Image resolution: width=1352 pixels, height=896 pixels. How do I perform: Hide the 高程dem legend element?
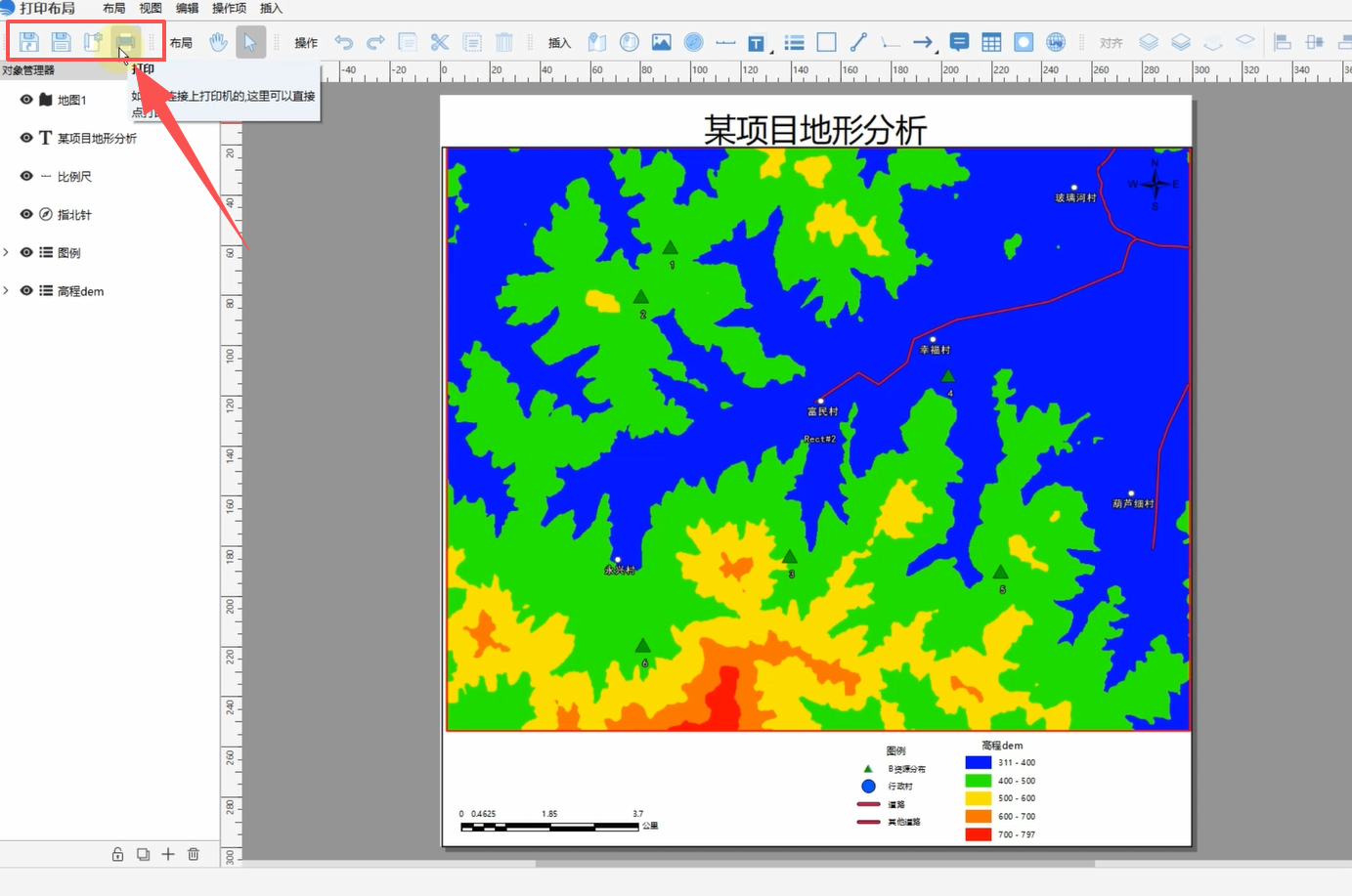point(26,290)
